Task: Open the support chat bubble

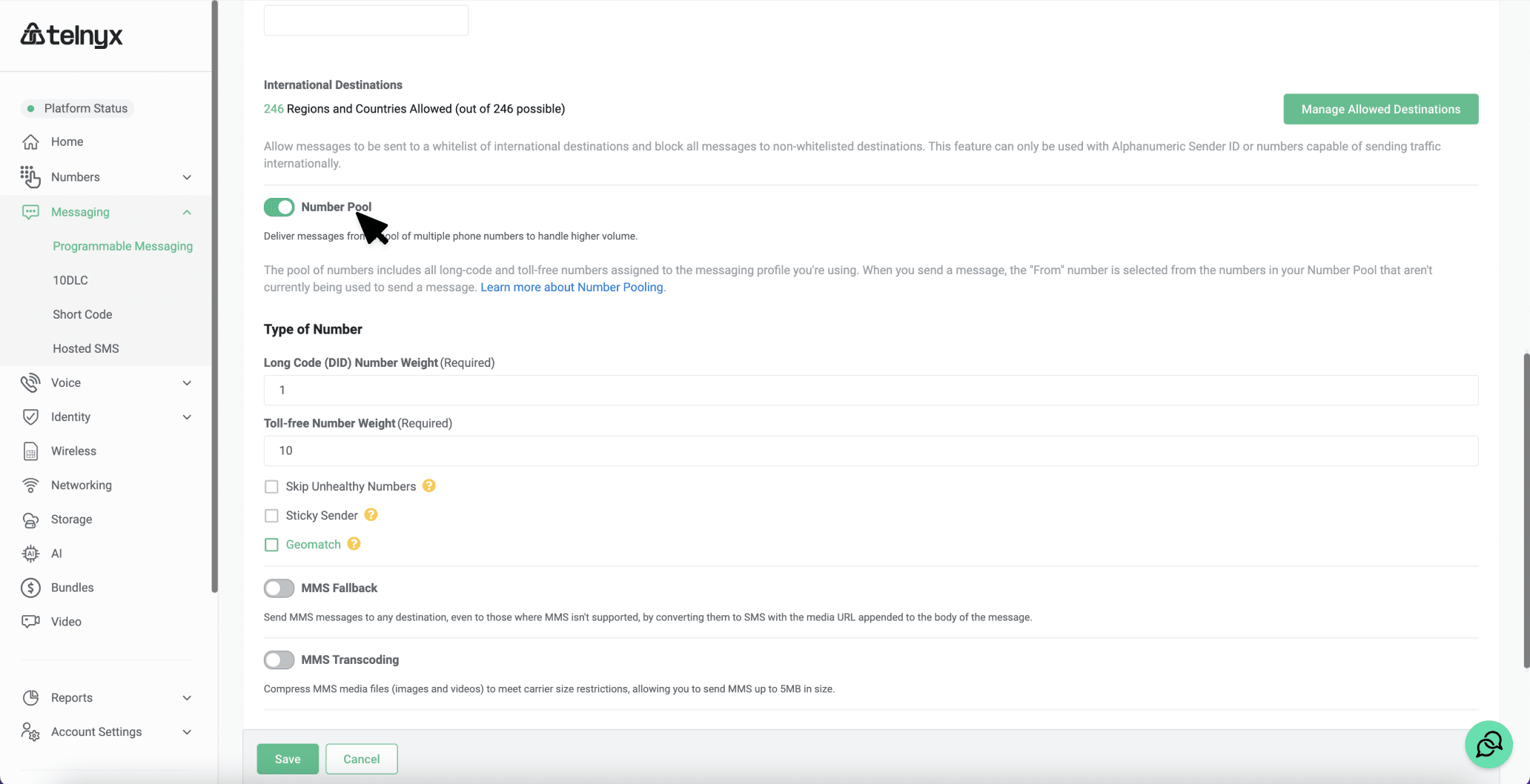Action: click(1488, 744)
